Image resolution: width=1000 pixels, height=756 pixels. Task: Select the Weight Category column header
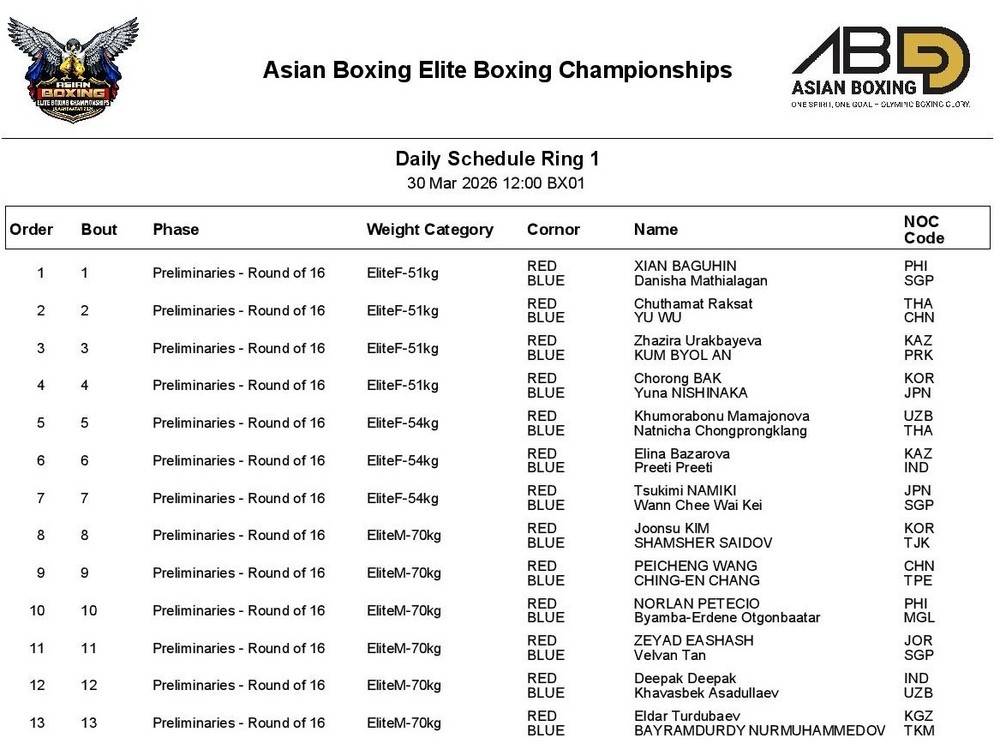pos(430,229)
